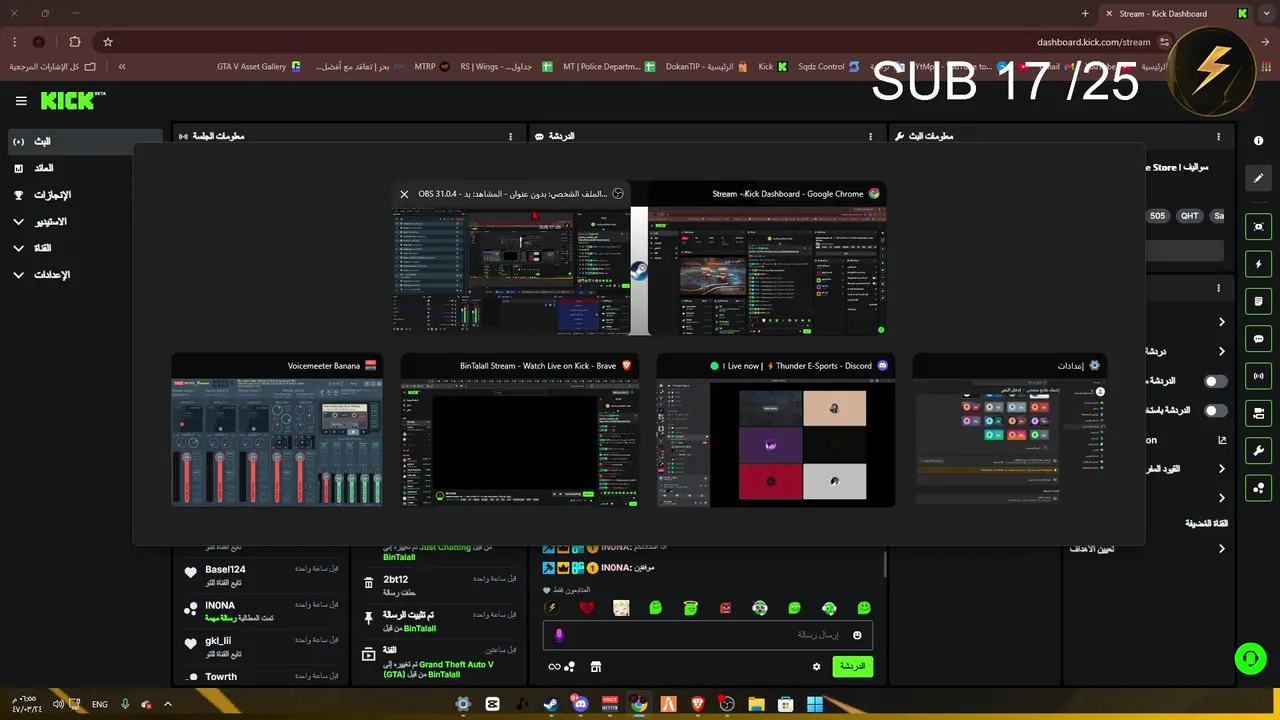Open the stream info panel three-dot menu
1280x720 pixels.
(1218, 136)
